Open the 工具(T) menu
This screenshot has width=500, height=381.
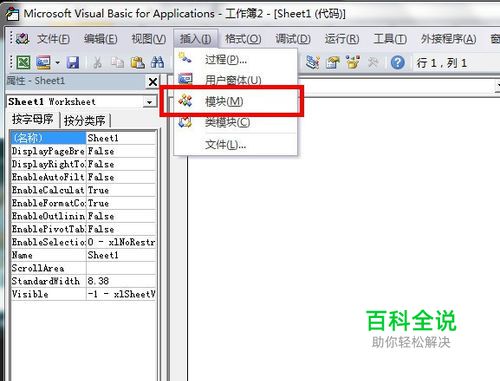[390, 39]
